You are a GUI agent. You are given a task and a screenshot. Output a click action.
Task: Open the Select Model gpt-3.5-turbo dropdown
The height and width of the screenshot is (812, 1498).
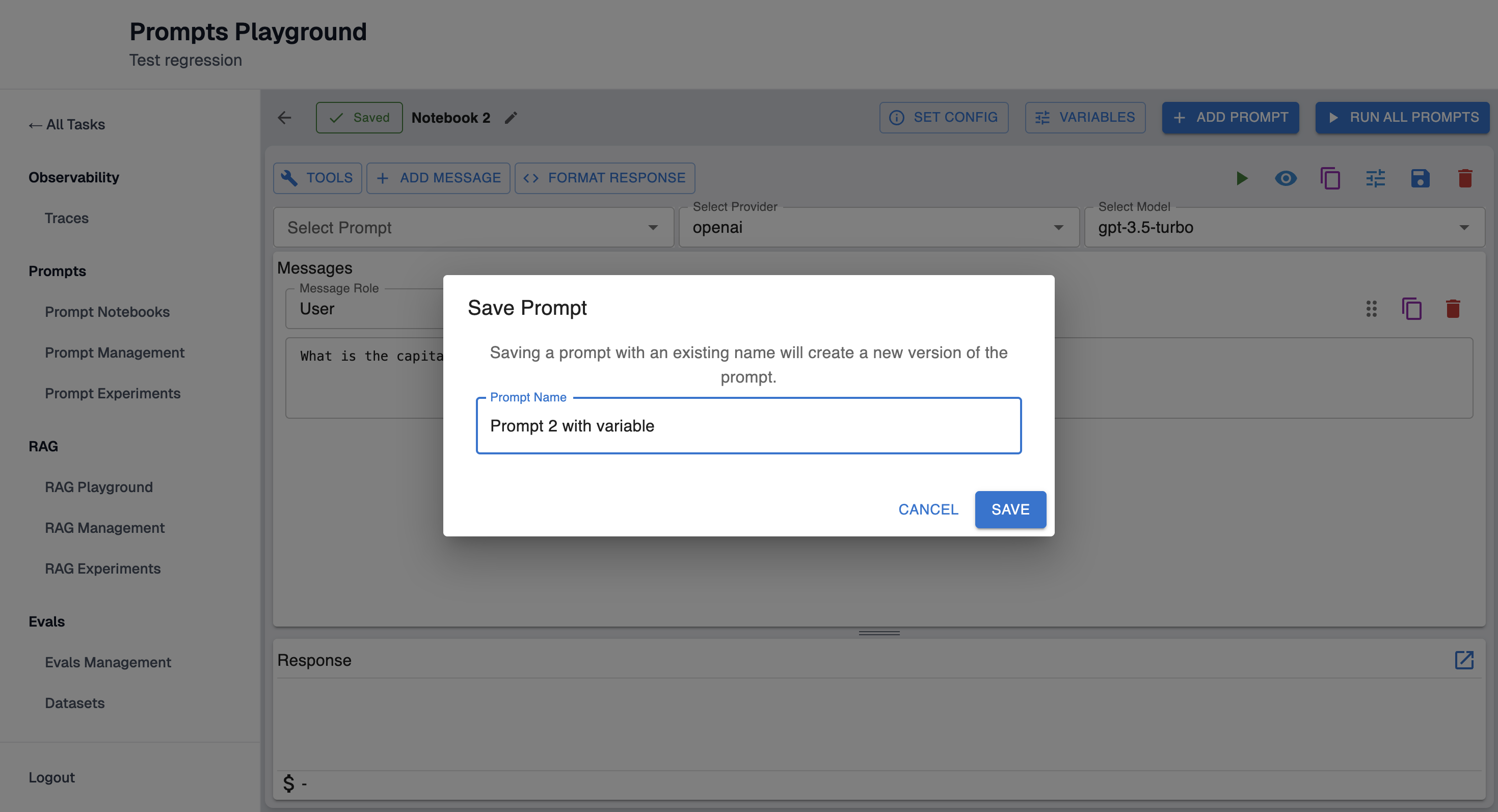pos(1283,227)
